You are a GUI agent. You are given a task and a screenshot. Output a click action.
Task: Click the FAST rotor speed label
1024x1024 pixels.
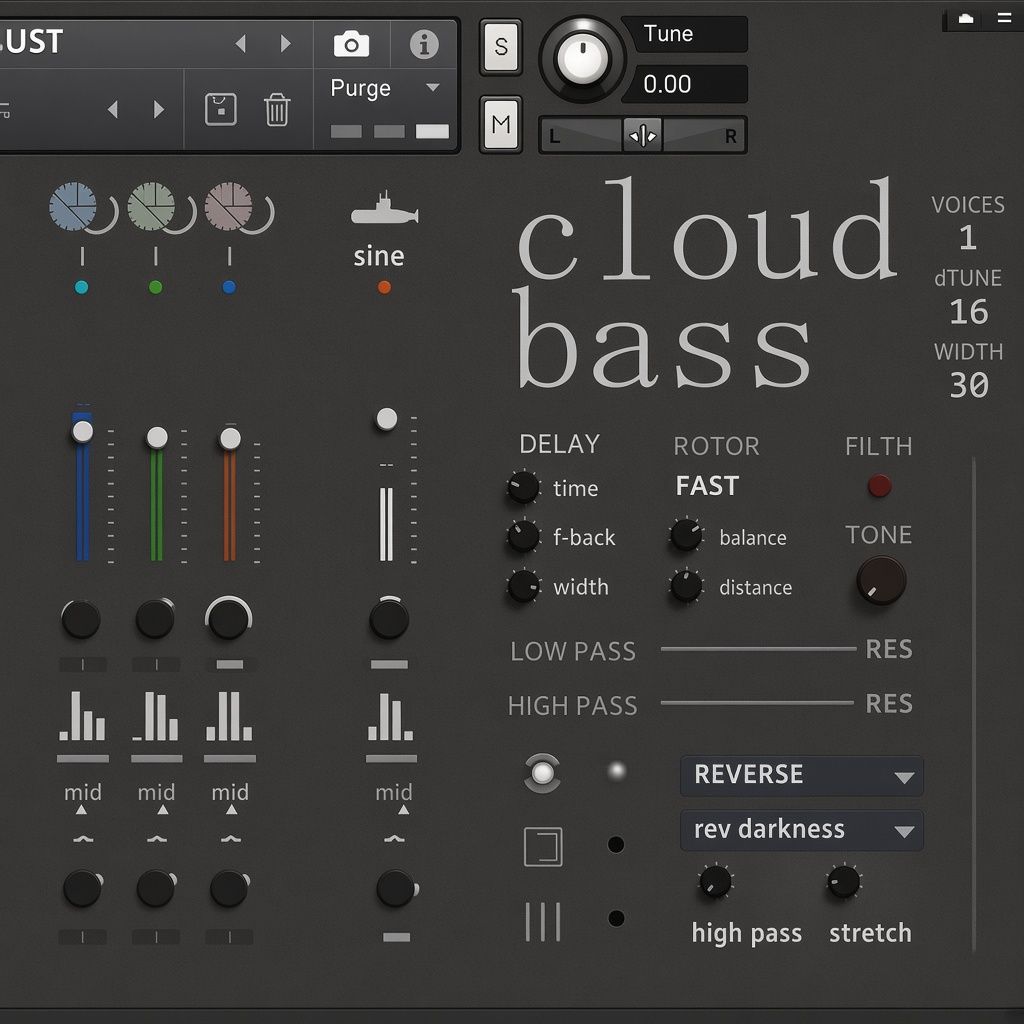707,486
